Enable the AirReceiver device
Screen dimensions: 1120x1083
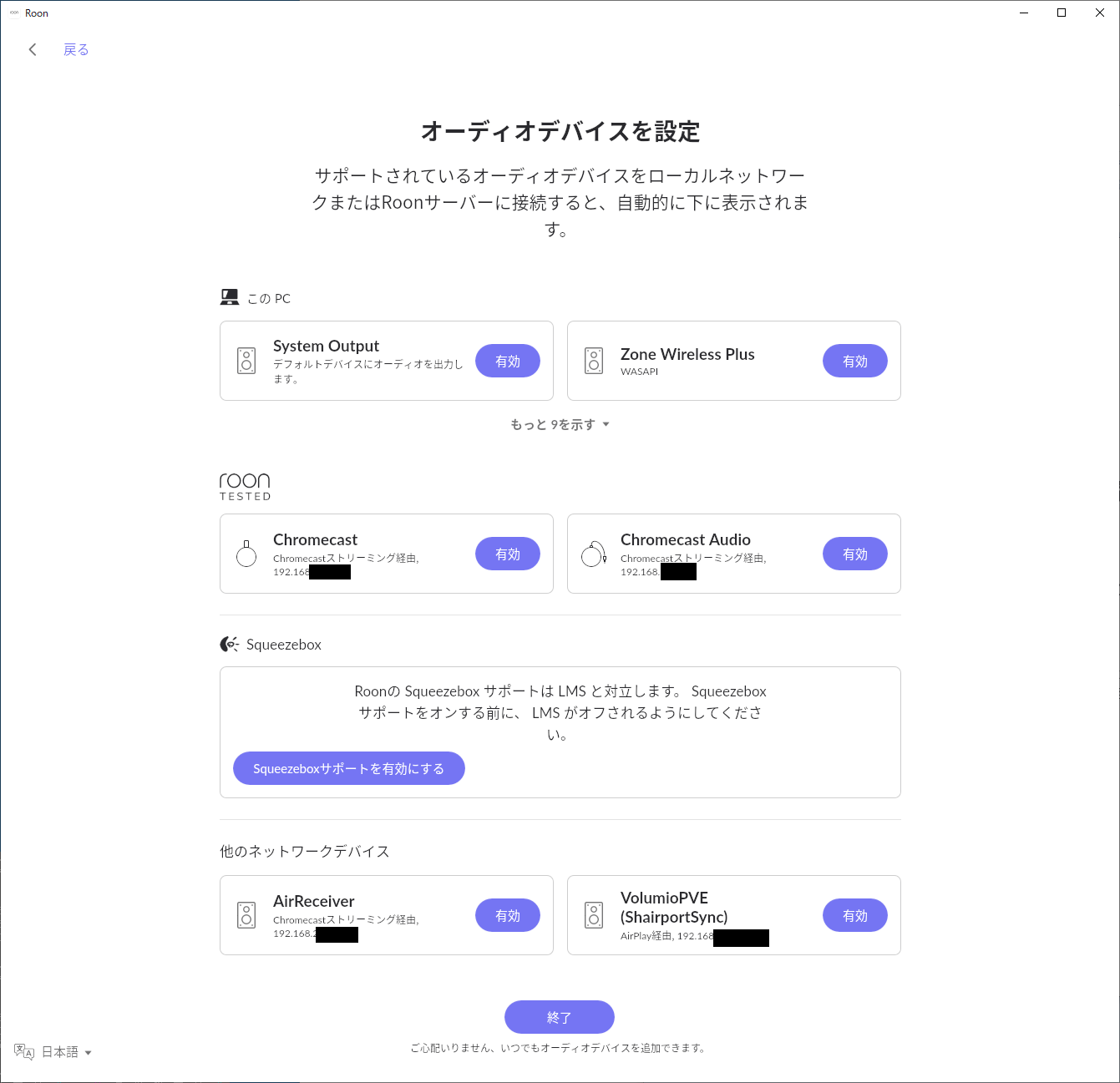click(508, 915)
